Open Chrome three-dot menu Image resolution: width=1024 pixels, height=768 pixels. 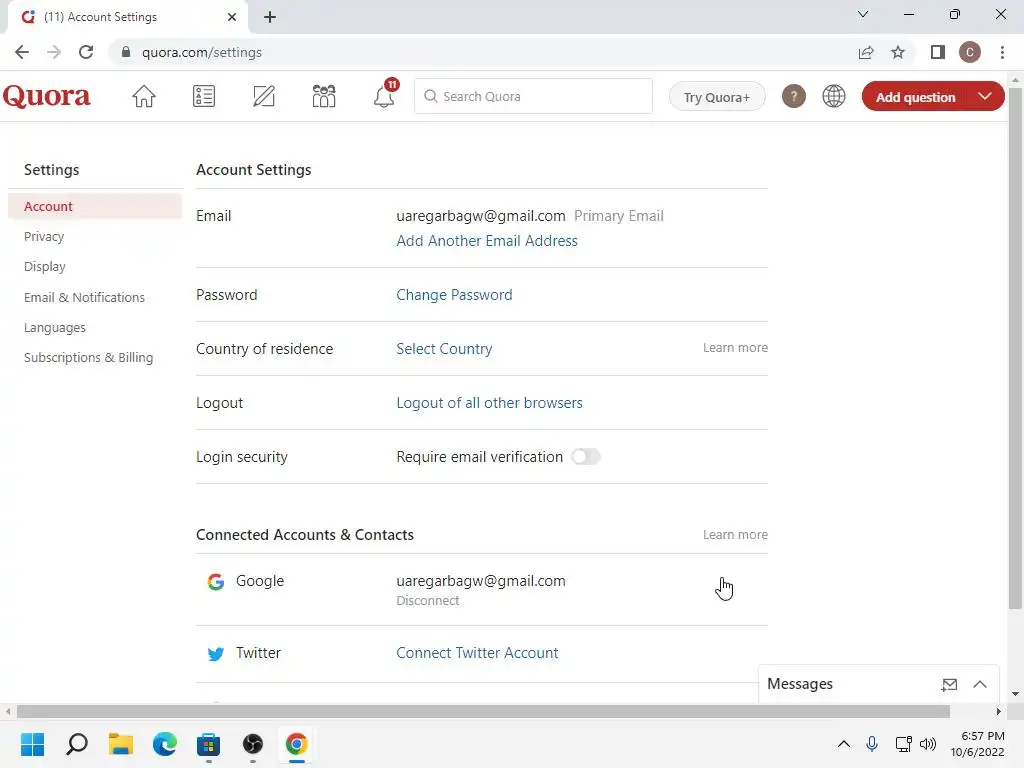[x=1002, y=52]
